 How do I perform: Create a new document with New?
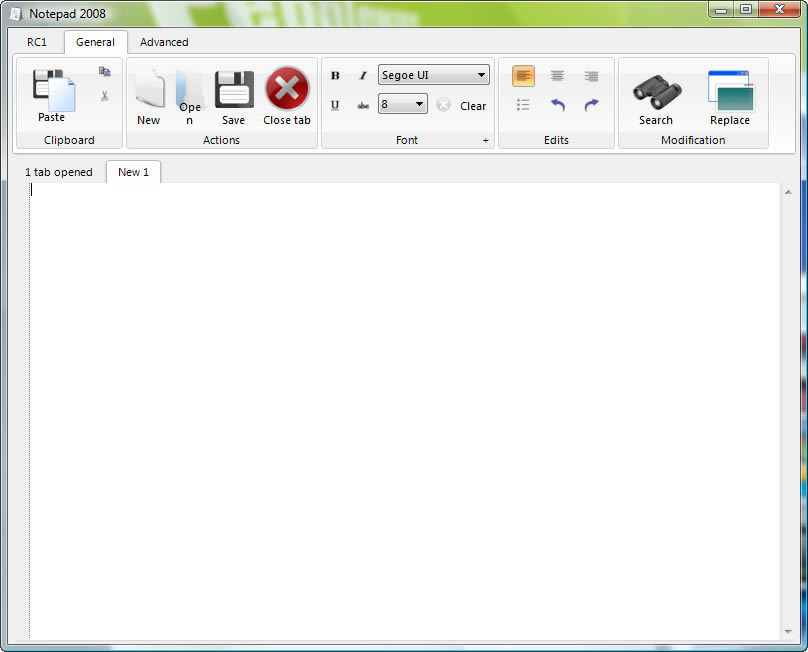[149, 96]
